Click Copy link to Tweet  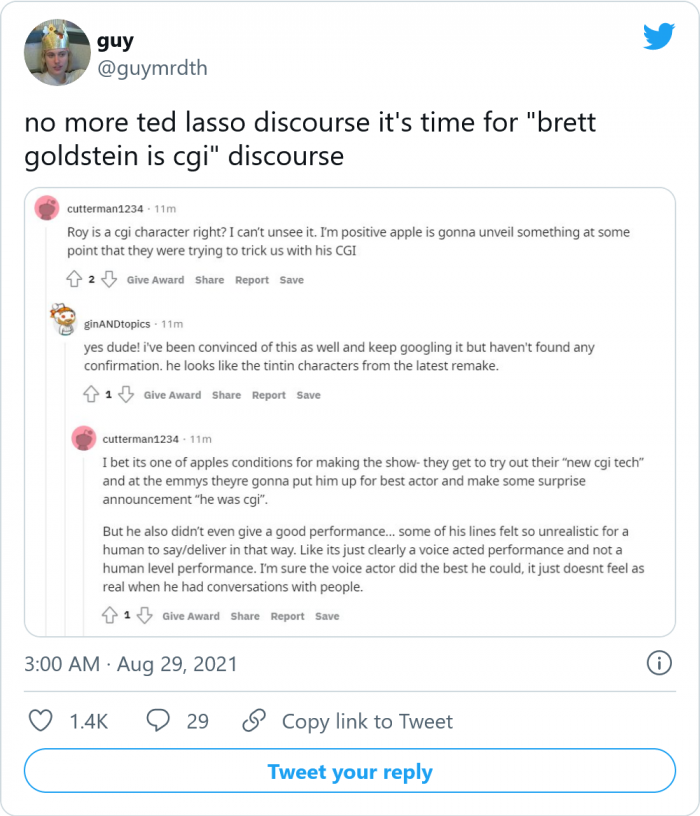[367, 721]
